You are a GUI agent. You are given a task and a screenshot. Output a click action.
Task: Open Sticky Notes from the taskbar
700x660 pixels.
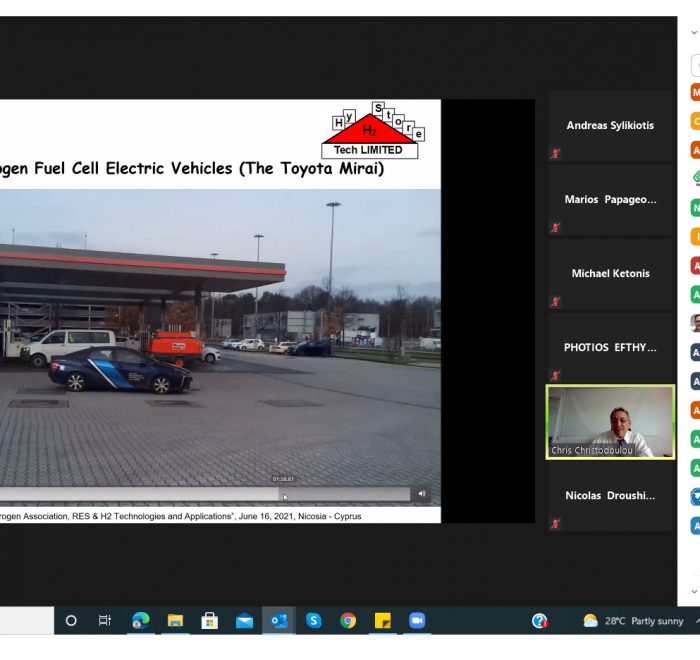(x=383, y=621)
